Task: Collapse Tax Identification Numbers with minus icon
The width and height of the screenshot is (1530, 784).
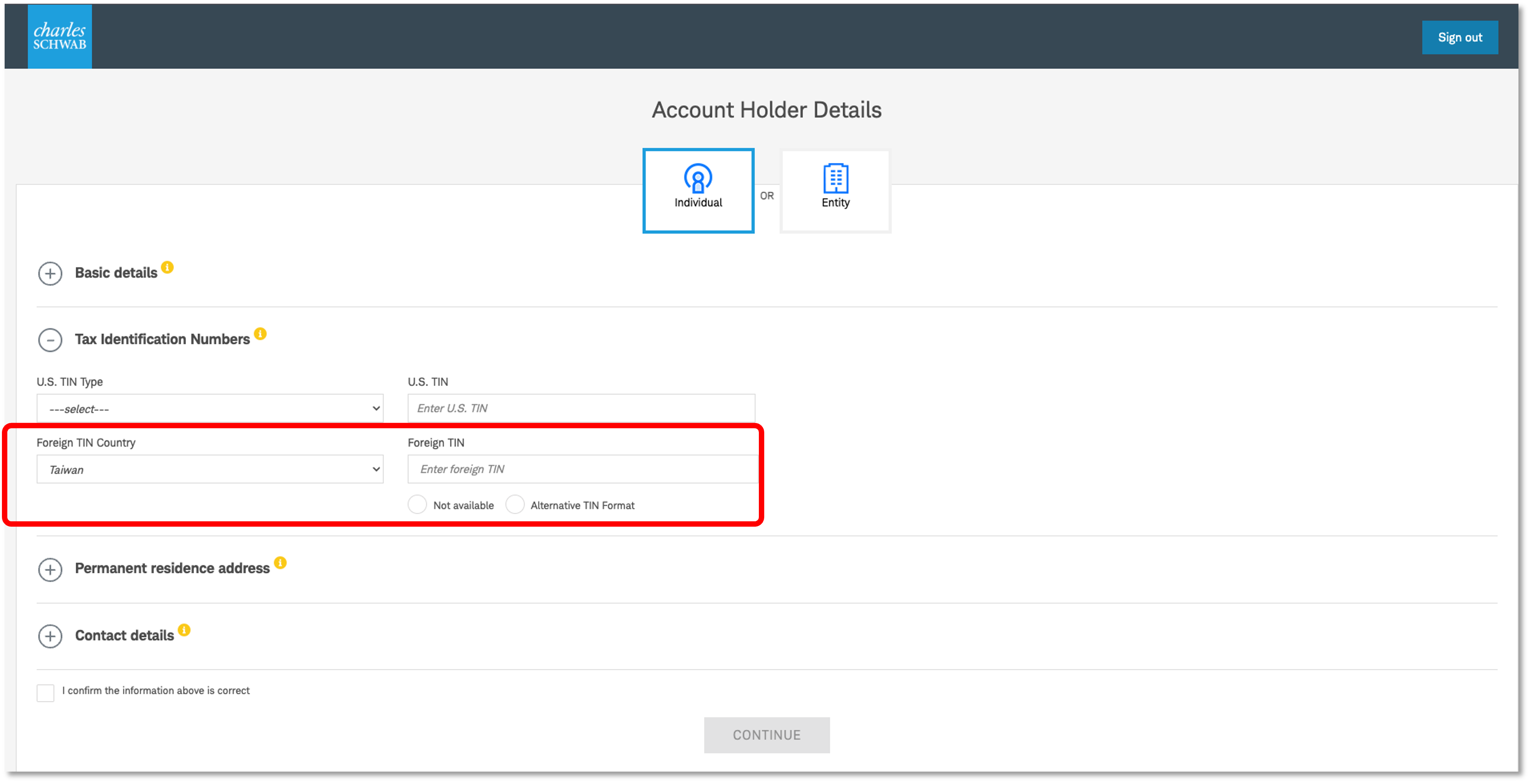Action: tap(50, 340)
